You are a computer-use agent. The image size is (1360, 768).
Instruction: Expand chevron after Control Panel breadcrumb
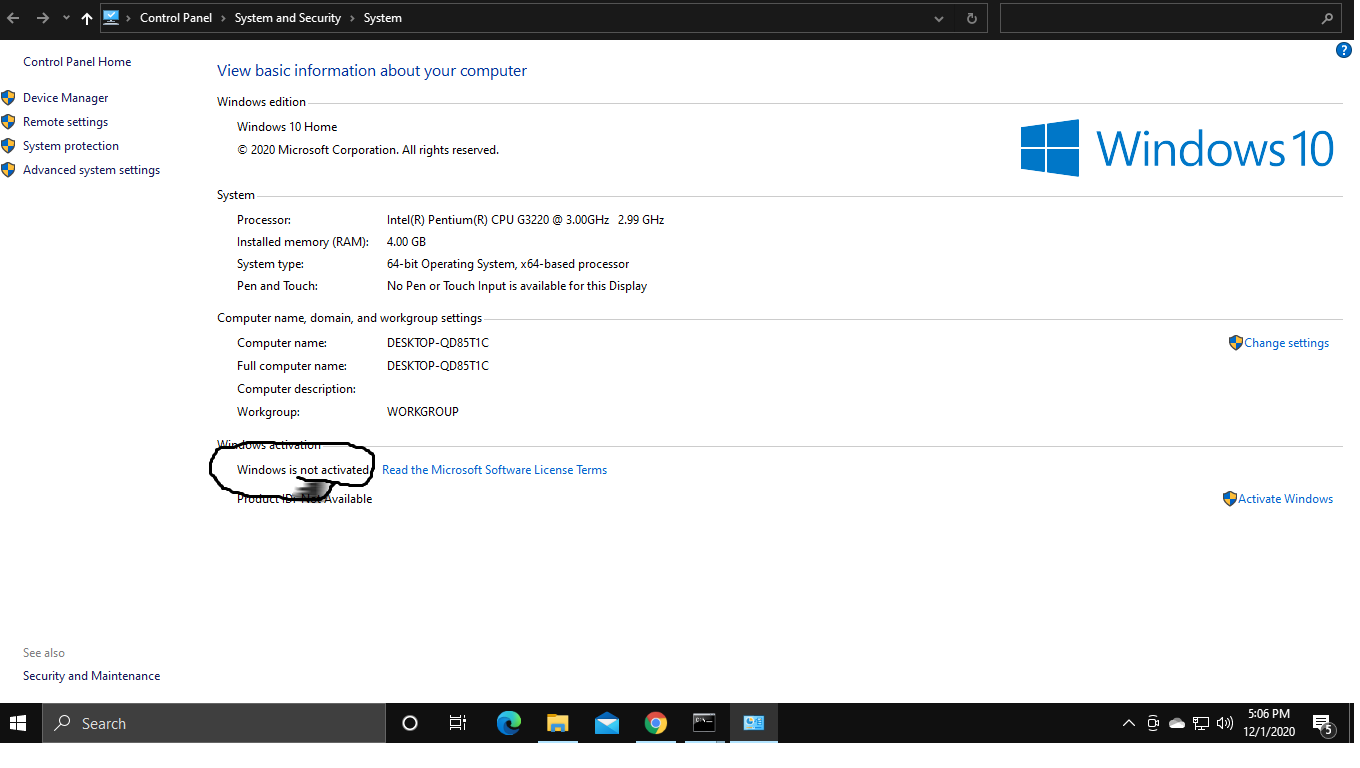tap(224, 18)
